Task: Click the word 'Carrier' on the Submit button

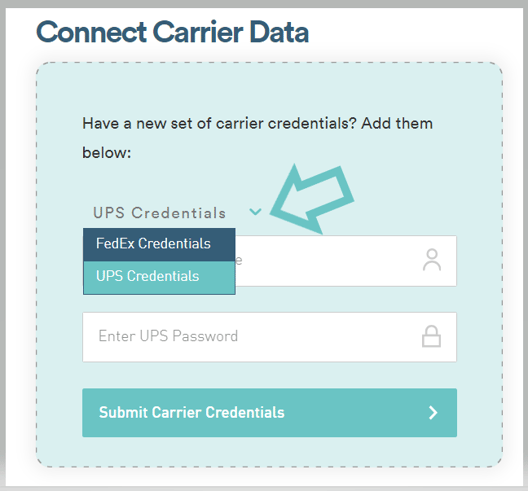Action: coord(177,413)
